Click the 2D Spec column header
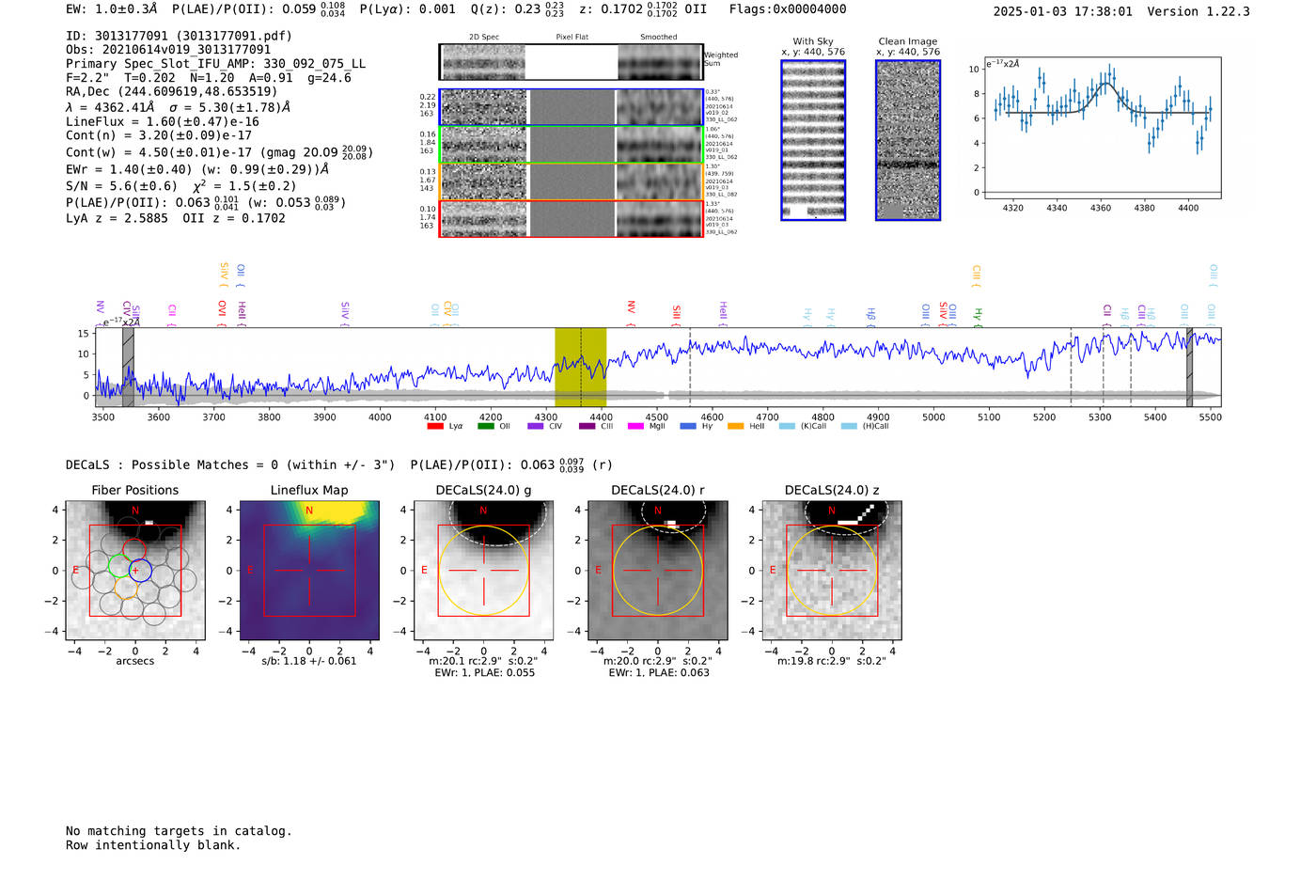Image resolution: width=1316 pixels, height=896 pixels. [484, 38]
